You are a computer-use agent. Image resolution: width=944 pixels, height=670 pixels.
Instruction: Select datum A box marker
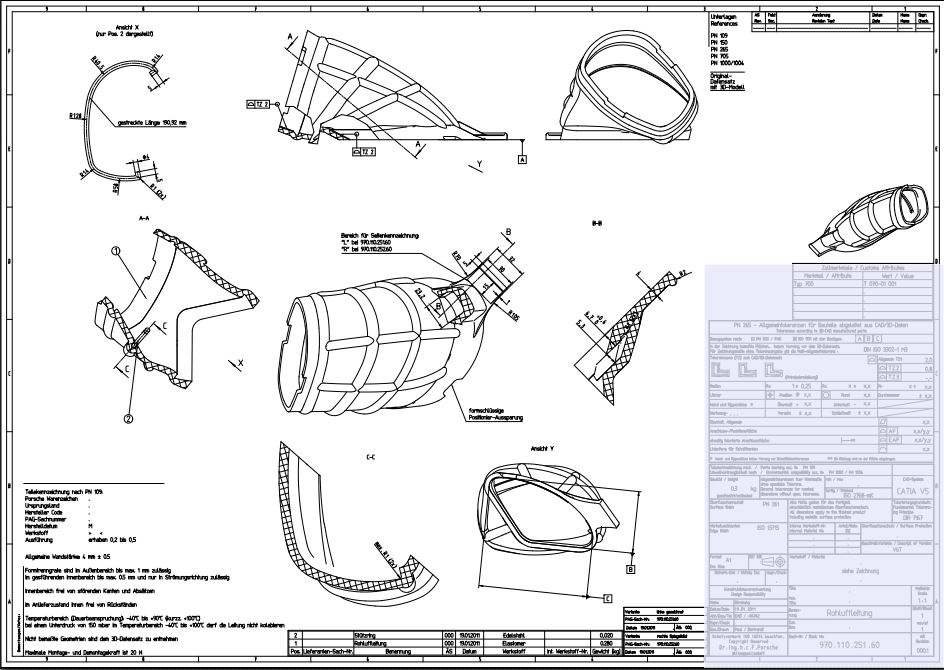pos(522,158)
